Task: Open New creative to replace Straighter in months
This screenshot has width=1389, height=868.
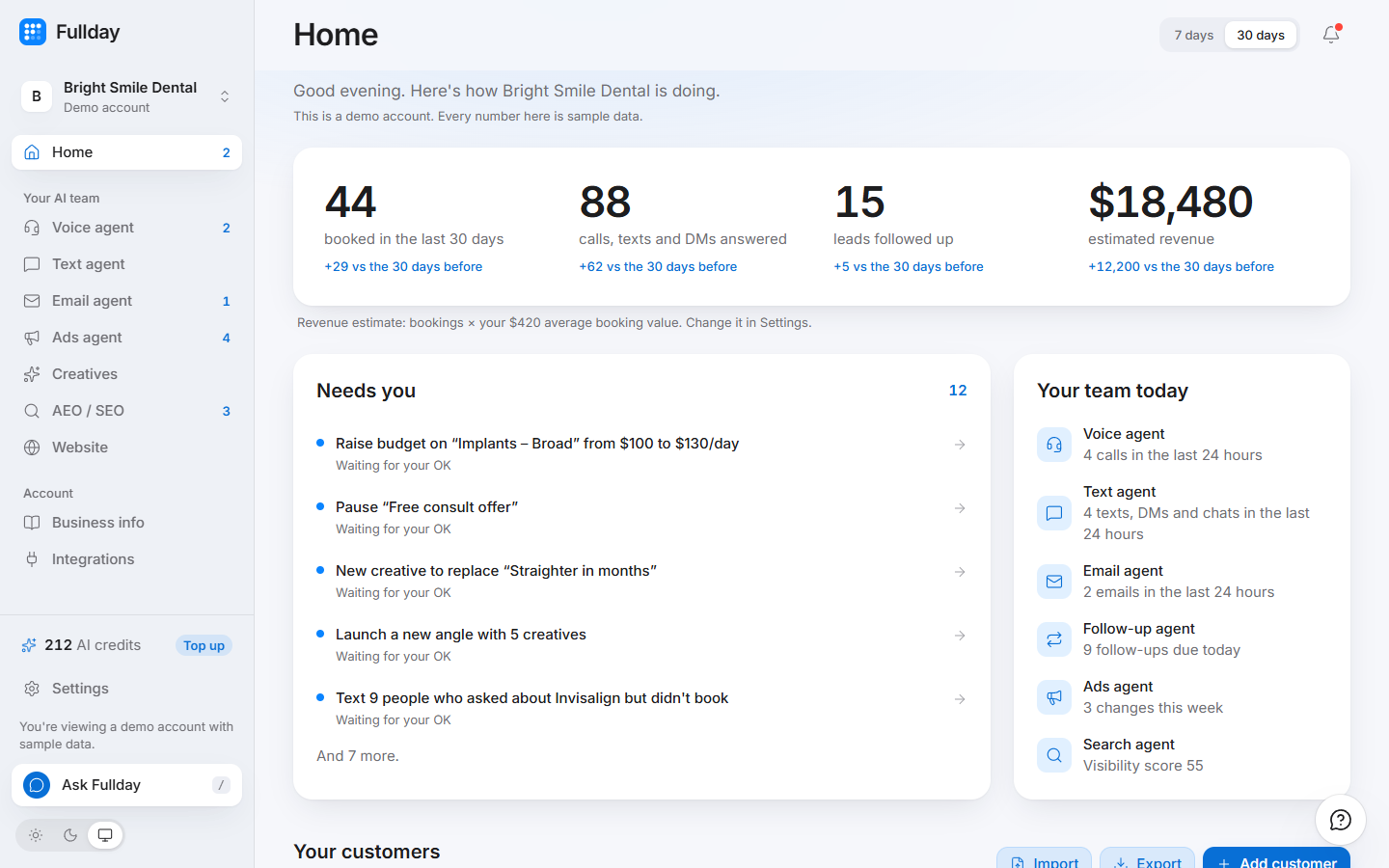Action: [x=641, y=581]
